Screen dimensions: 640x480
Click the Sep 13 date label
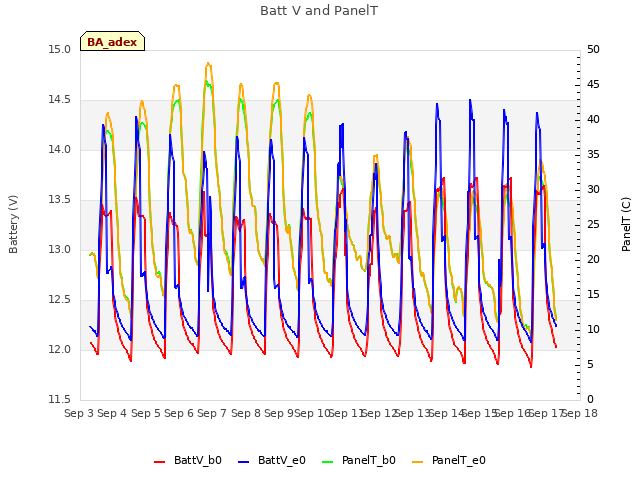click(x=413, y=413)
